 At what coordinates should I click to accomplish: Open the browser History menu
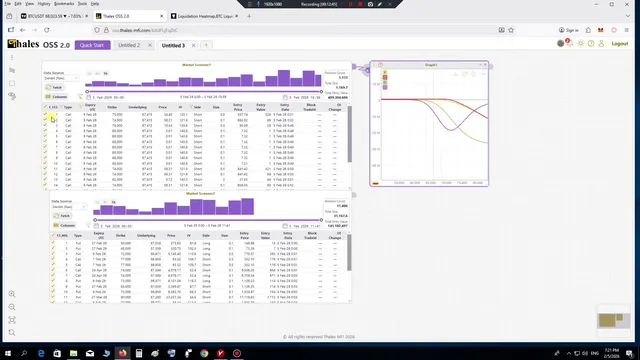pos(44,4)
